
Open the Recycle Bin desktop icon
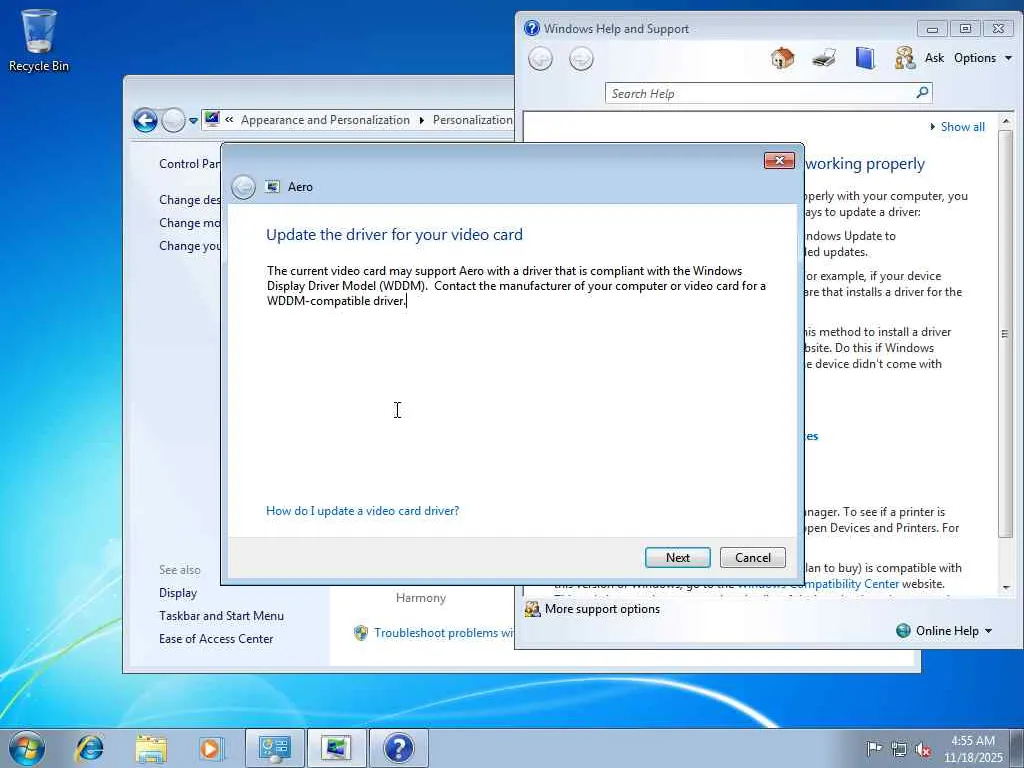(x=39, y=39)
